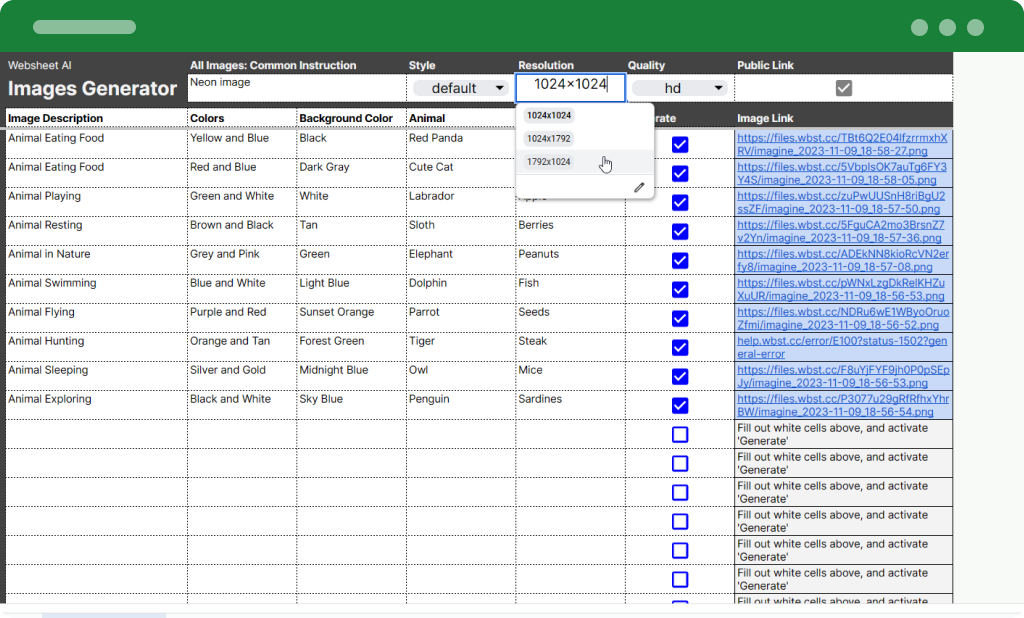The height and width of the screenshot is (618, 1024).
Task: Click the 'Grey and Pink' colors cell
Action: (x=242, y=260)
